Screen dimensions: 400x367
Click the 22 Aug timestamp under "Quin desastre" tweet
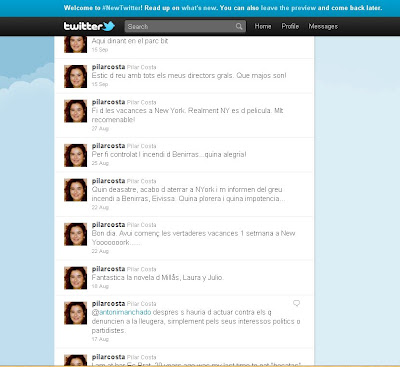(100, 207)
